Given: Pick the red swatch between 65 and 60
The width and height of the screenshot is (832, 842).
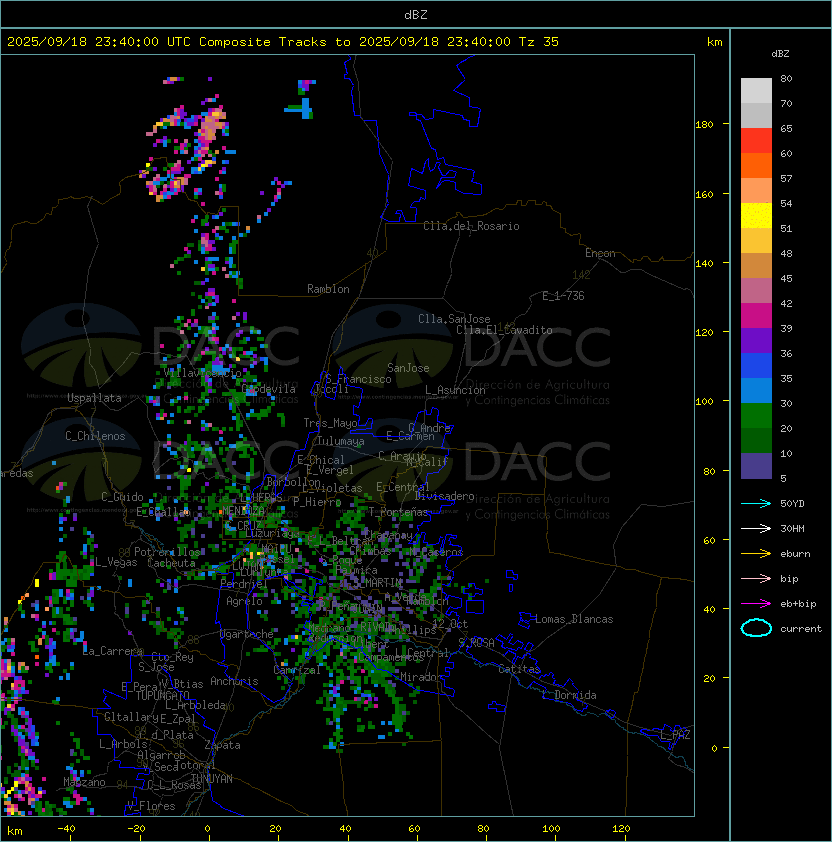Looking at the screenshot, I should (x=756, y=141).
